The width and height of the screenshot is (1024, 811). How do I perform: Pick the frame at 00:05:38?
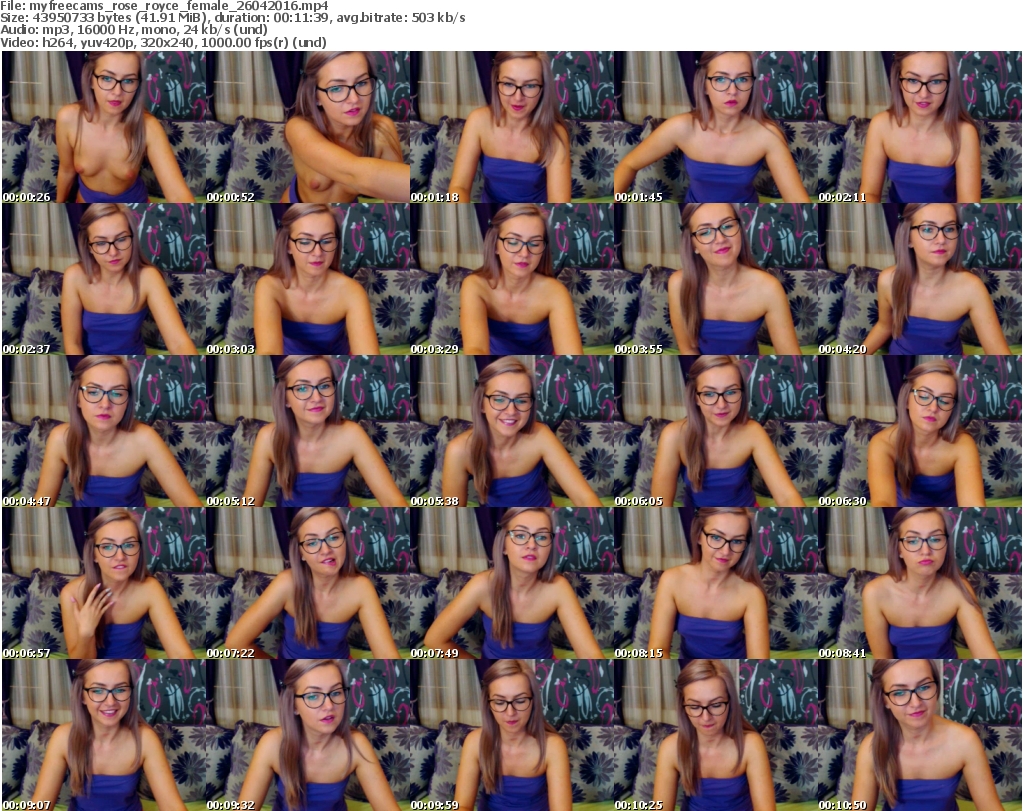511,432
